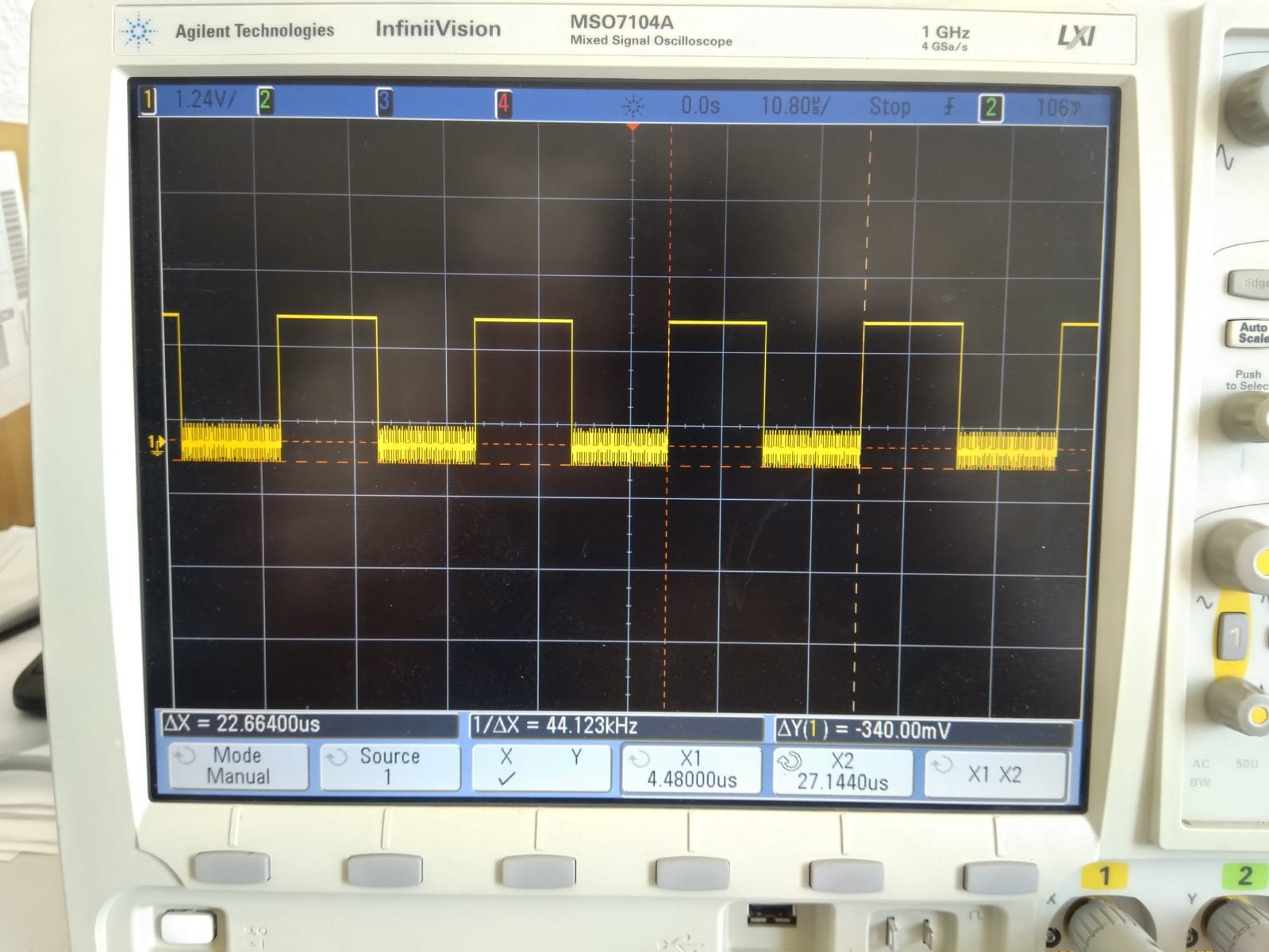This screenshot has height=952, width=1269.
Task: Toggle channel 2 indicator in status bar
Action: pyautogui.click(x=265, y=100)
